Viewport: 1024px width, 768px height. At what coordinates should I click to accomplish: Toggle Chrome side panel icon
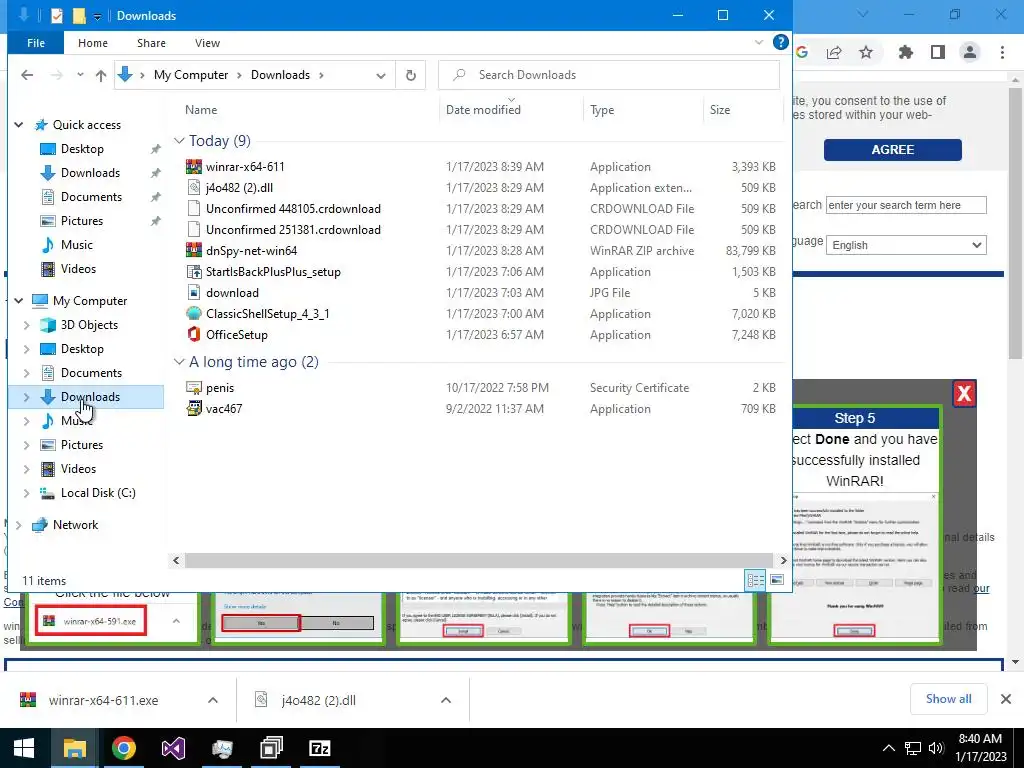pos(938,52)
